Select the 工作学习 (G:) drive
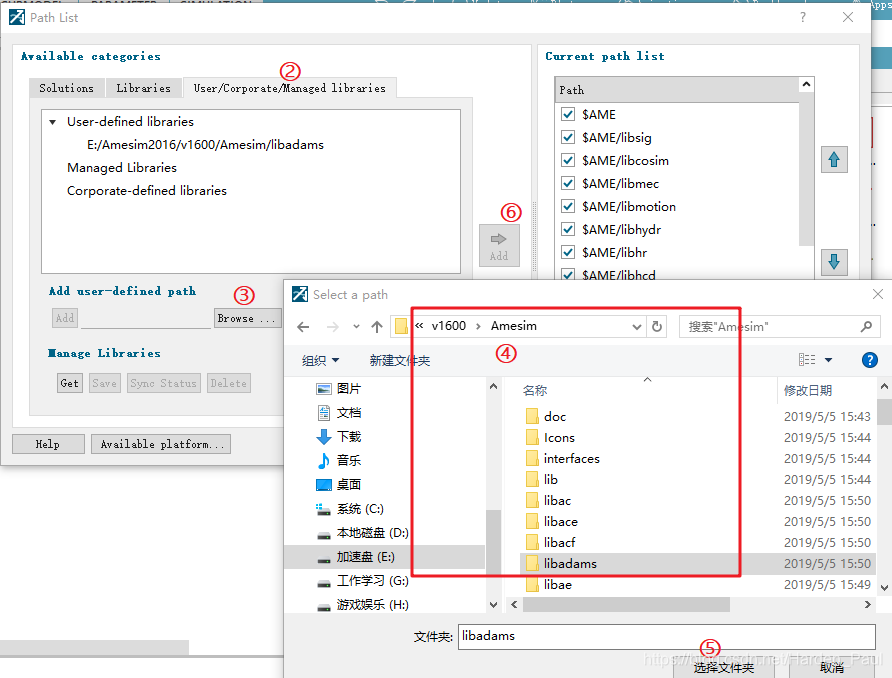892x678 pixels. pos(362,581)
